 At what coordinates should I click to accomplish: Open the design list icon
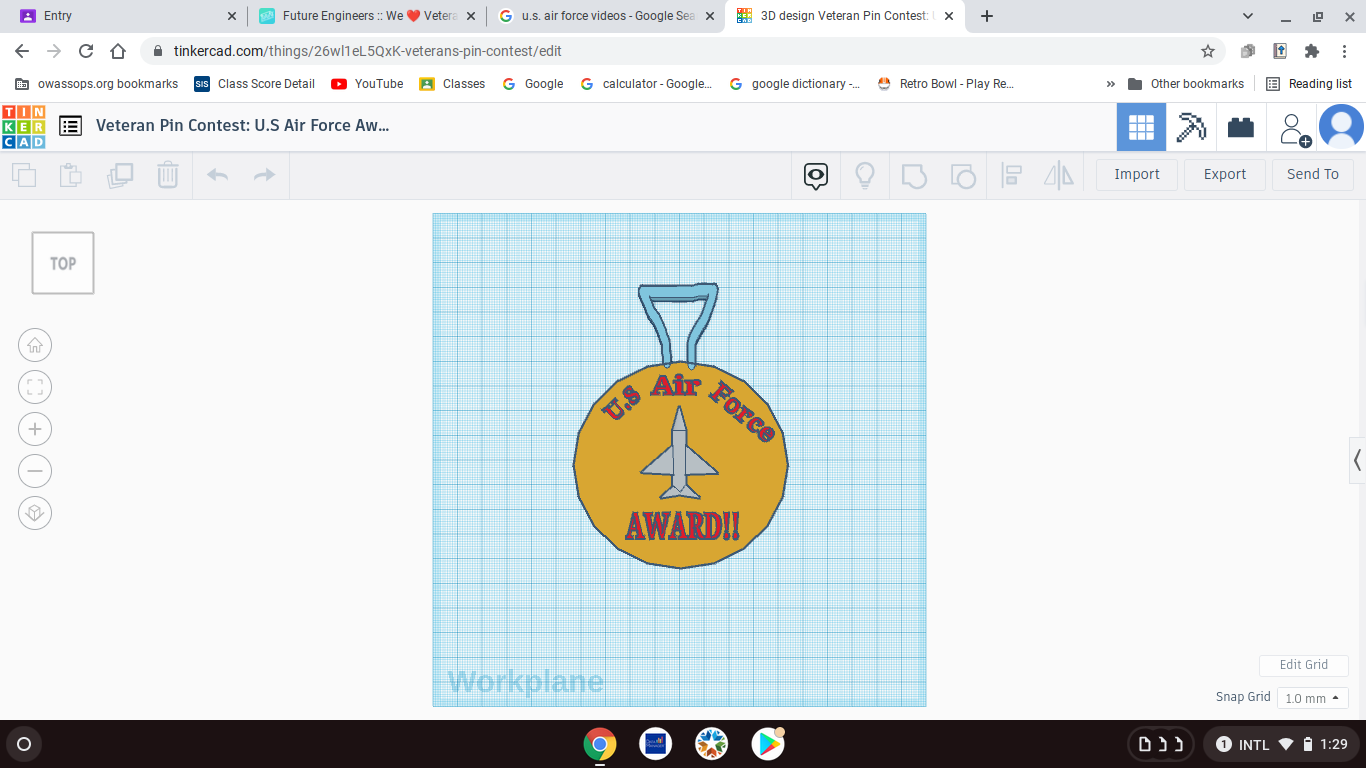tap(70, 126)
